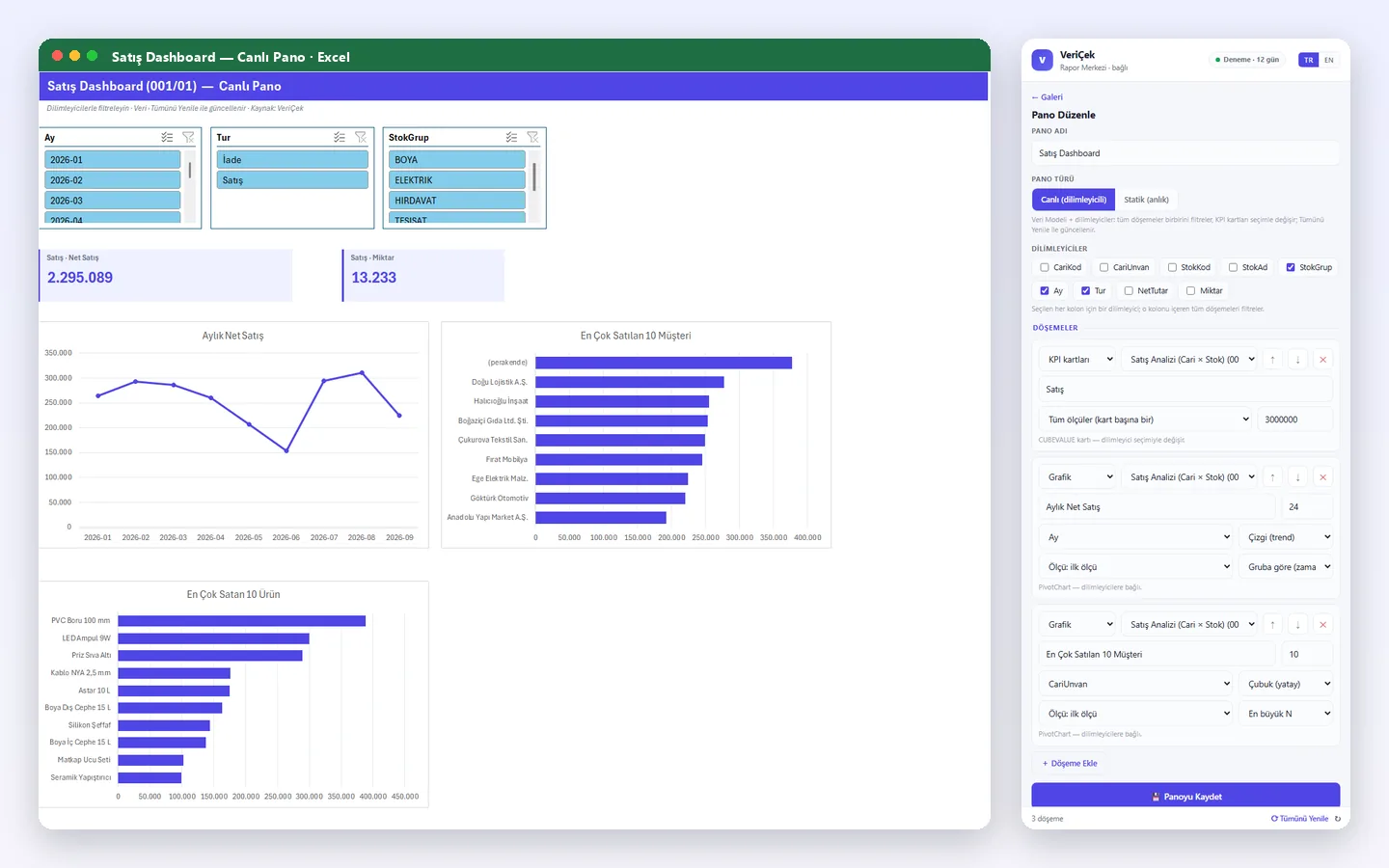This screenshot has width=1389, height=868.
Task: Click the Pano Adı text field
Action: point(1185,153)
